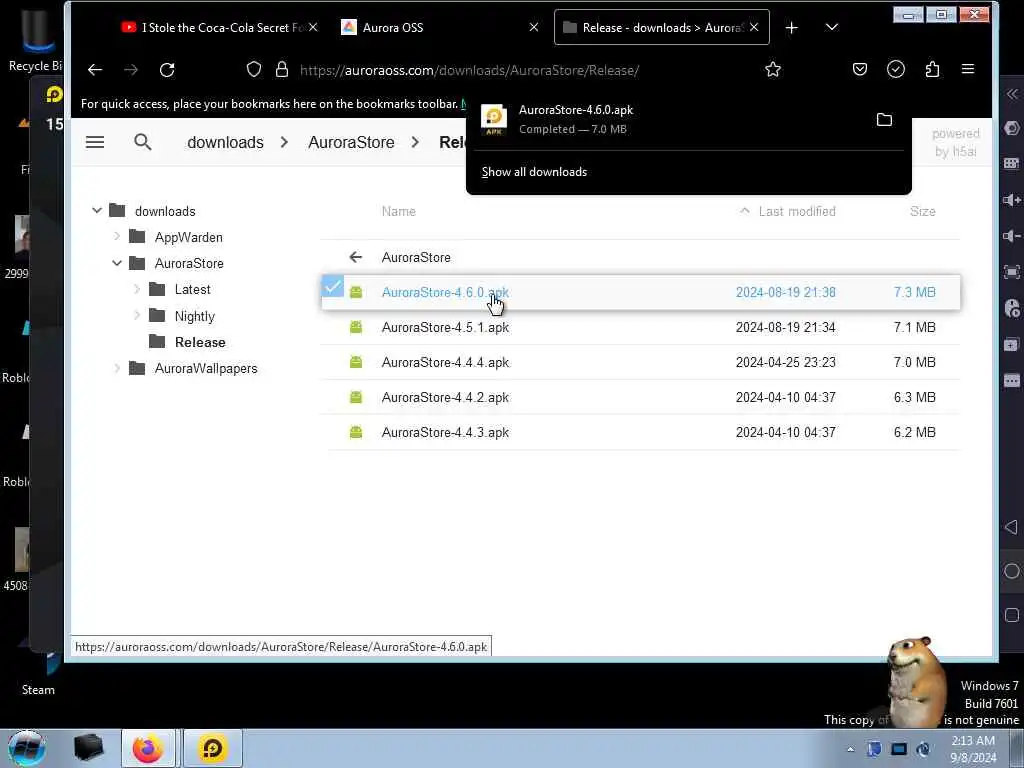Open the tracking protection shield icon
Image resolution: width=1024 pixels, height=768 pixels.
click(254, 69)
